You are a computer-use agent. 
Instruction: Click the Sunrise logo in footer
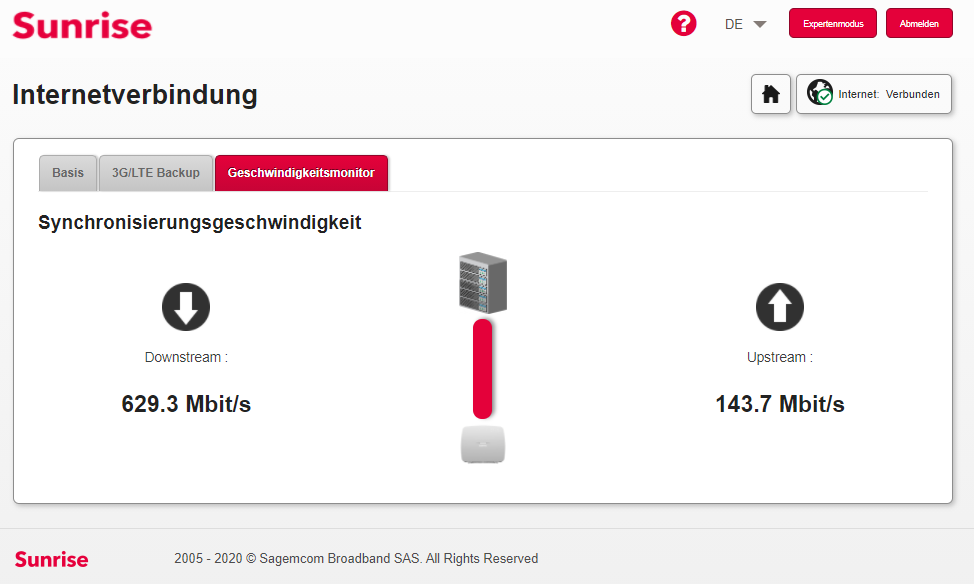click(x=52, y=559)
